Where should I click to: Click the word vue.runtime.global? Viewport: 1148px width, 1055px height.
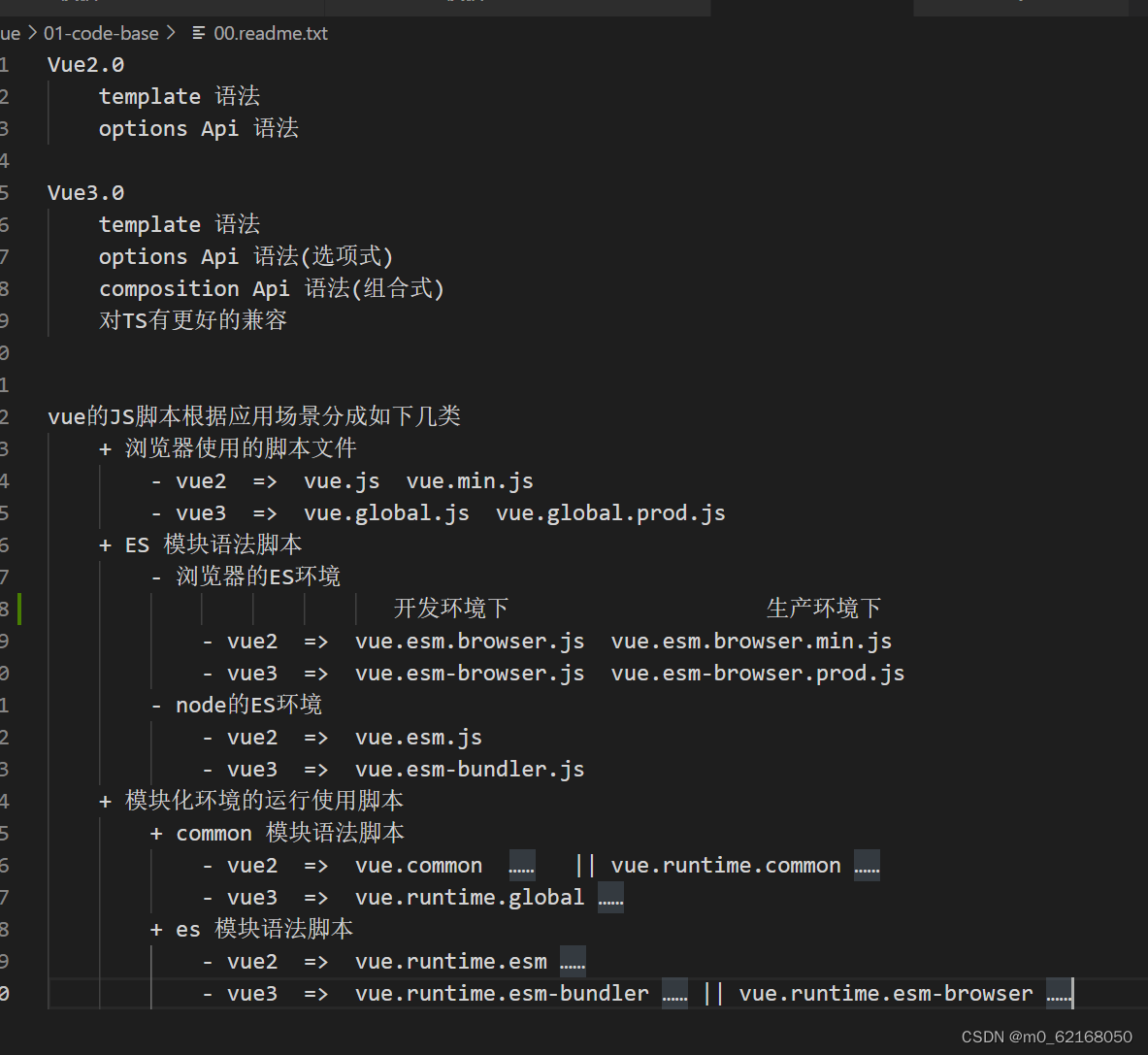coord(470,898)
